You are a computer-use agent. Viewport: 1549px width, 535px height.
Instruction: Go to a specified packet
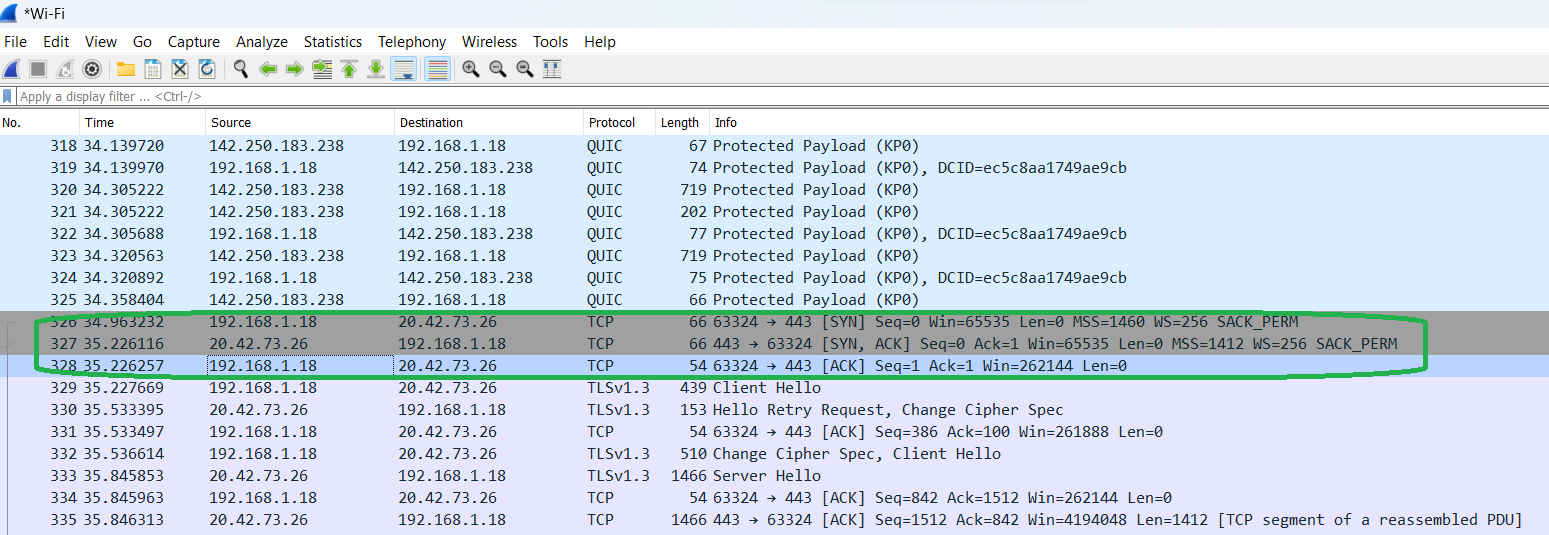pos(322,69)
